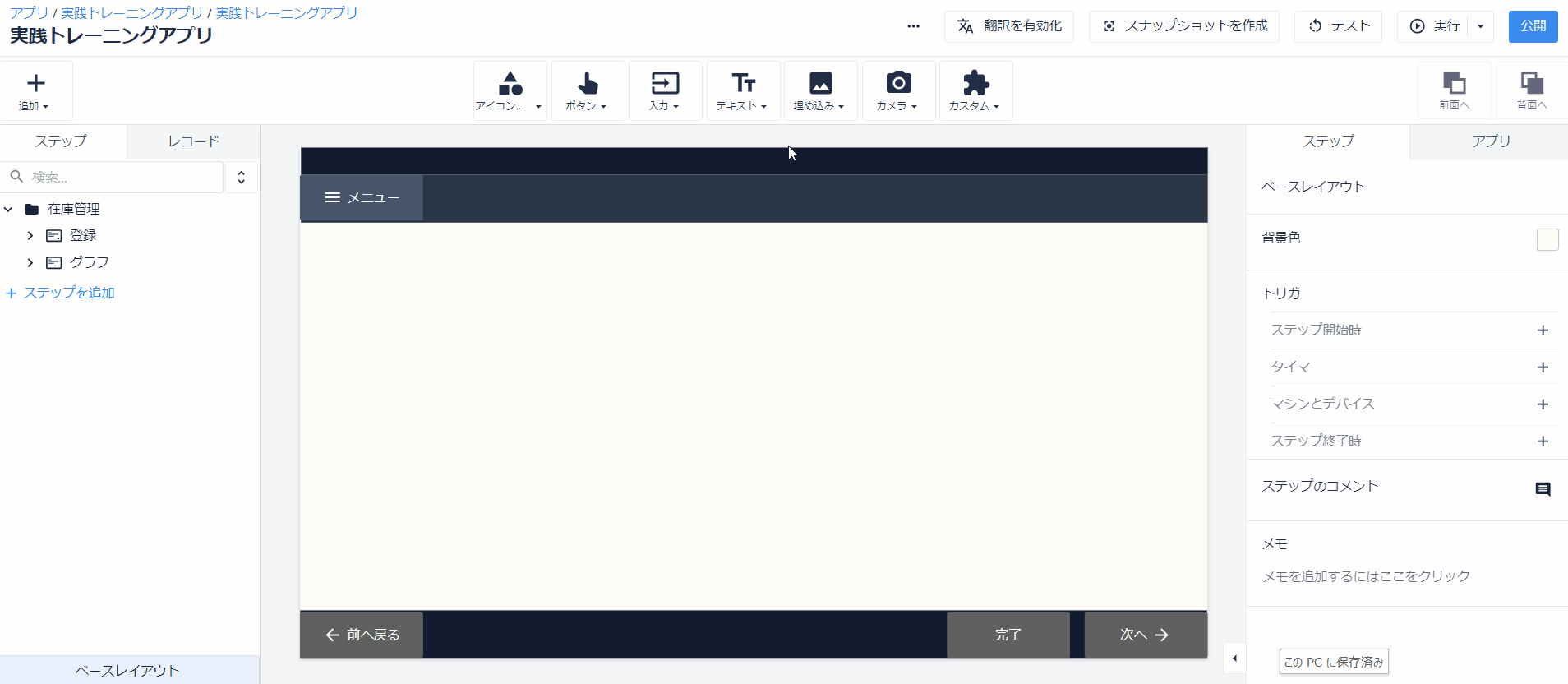Open the 実行 dropdown arrow

click(1480, 26)
